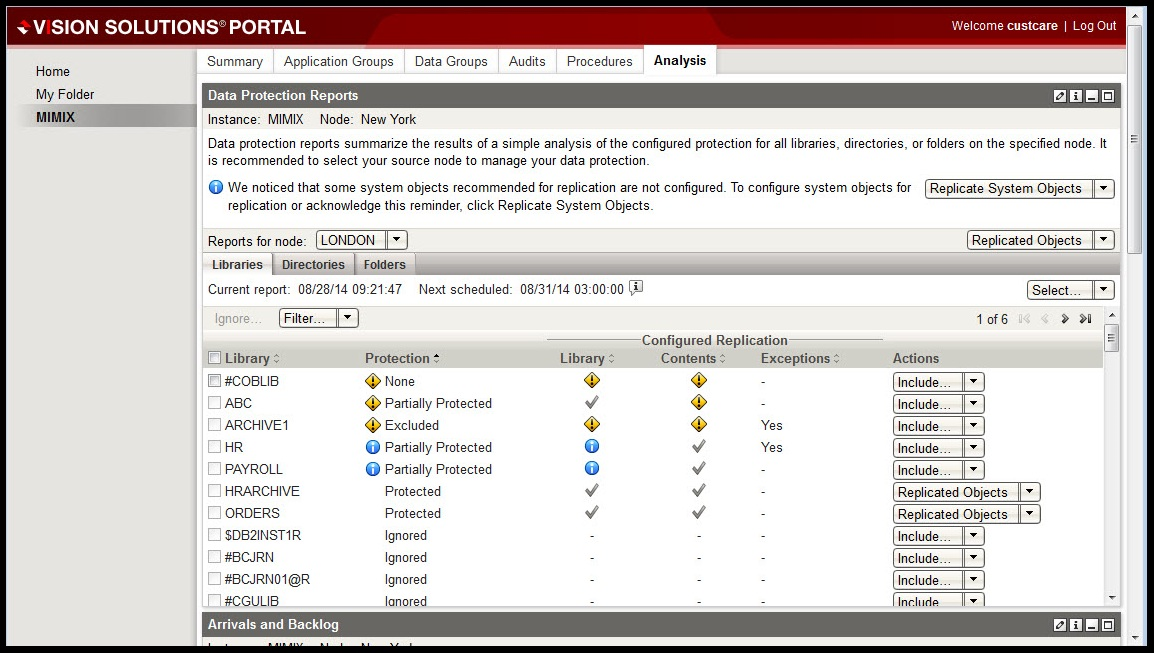This screenshot has width=1154, height=653.
Task: Open Replicate System Objects dropdown arrow
Action: click(1103, 189)
